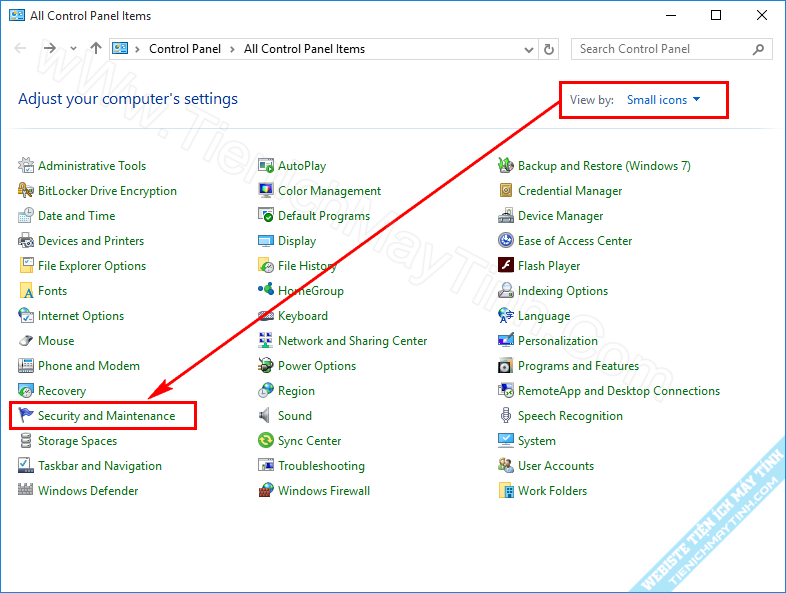Open the Phone and Modem link

tap(89, 366)
